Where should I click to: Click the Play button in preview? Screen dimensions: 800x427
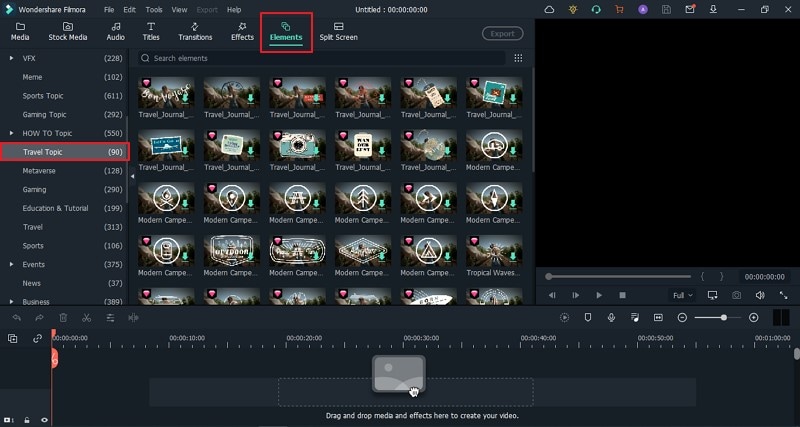tap(599, 295)
